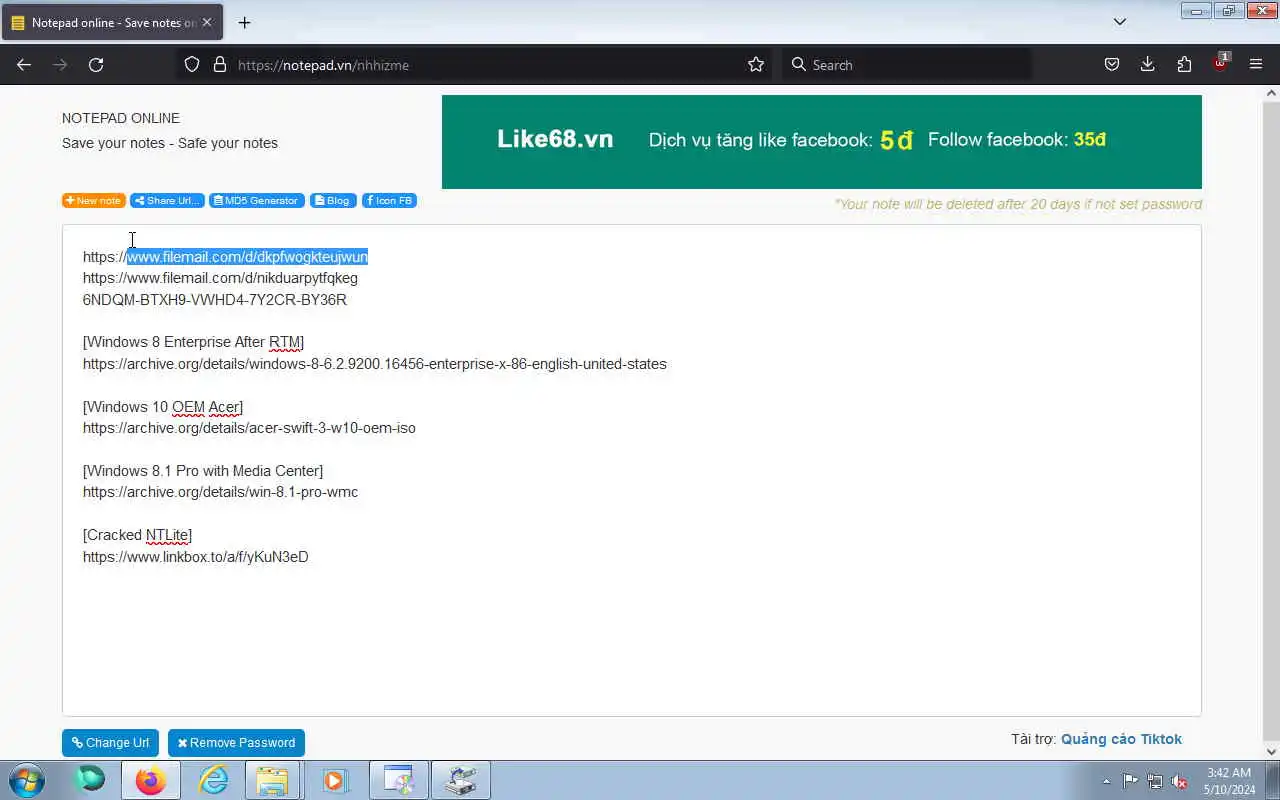Screen dimensions: 1280x800
Task: Click the filemail nikduarpytfqkeg link line
Action: point(220,278)
